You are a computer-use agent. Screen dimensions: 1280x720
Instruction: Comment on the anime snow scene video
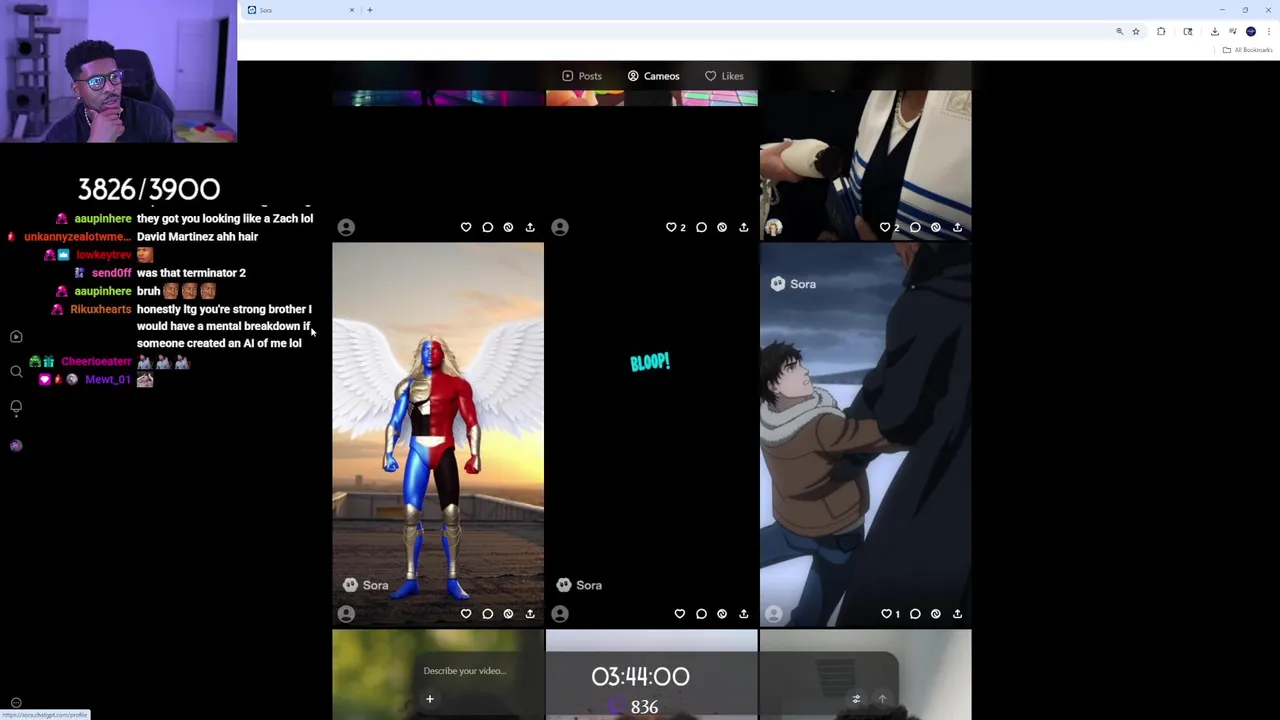click(x=915, y=614)
